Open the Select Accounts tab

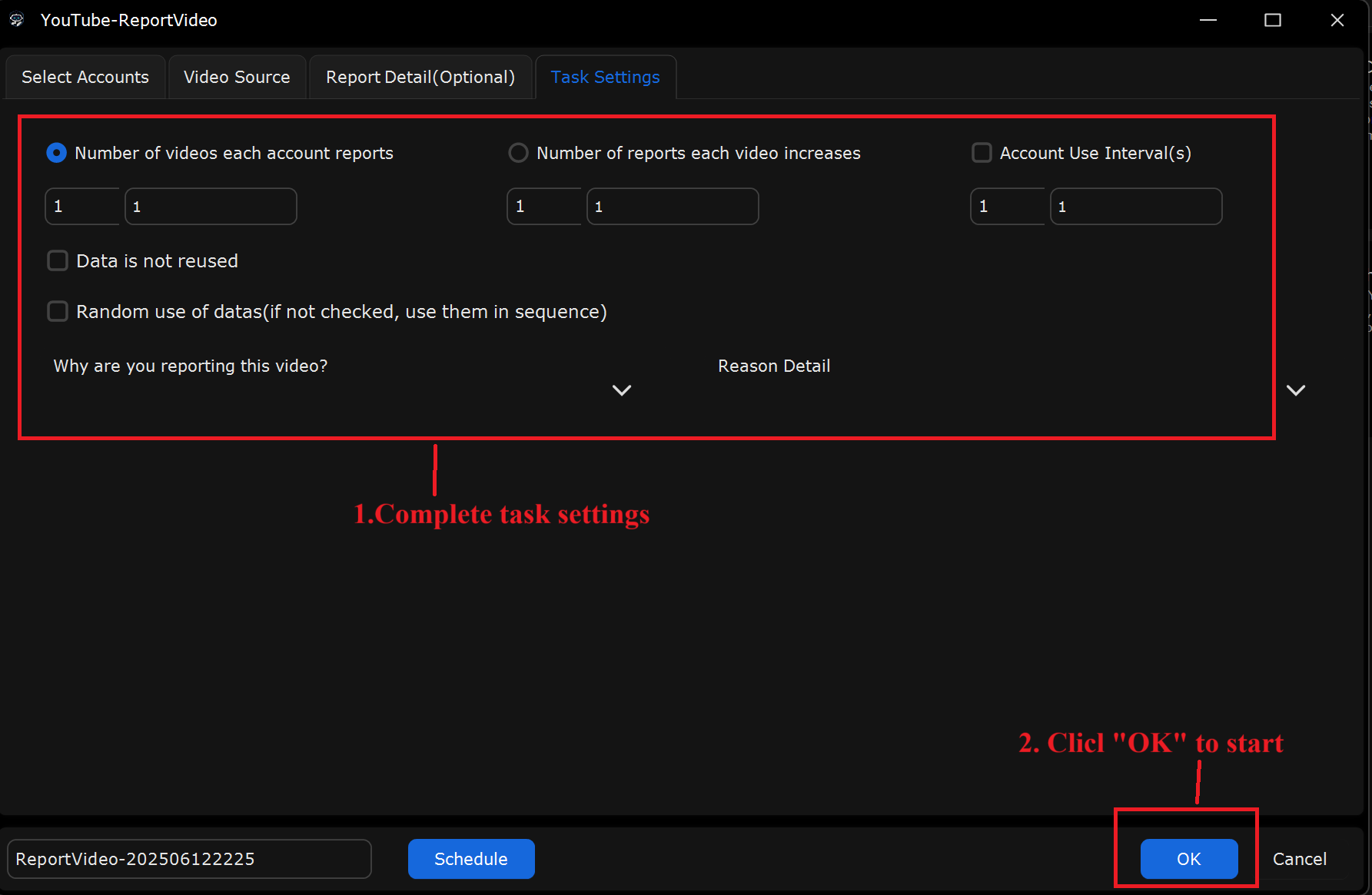click(85, 77)
